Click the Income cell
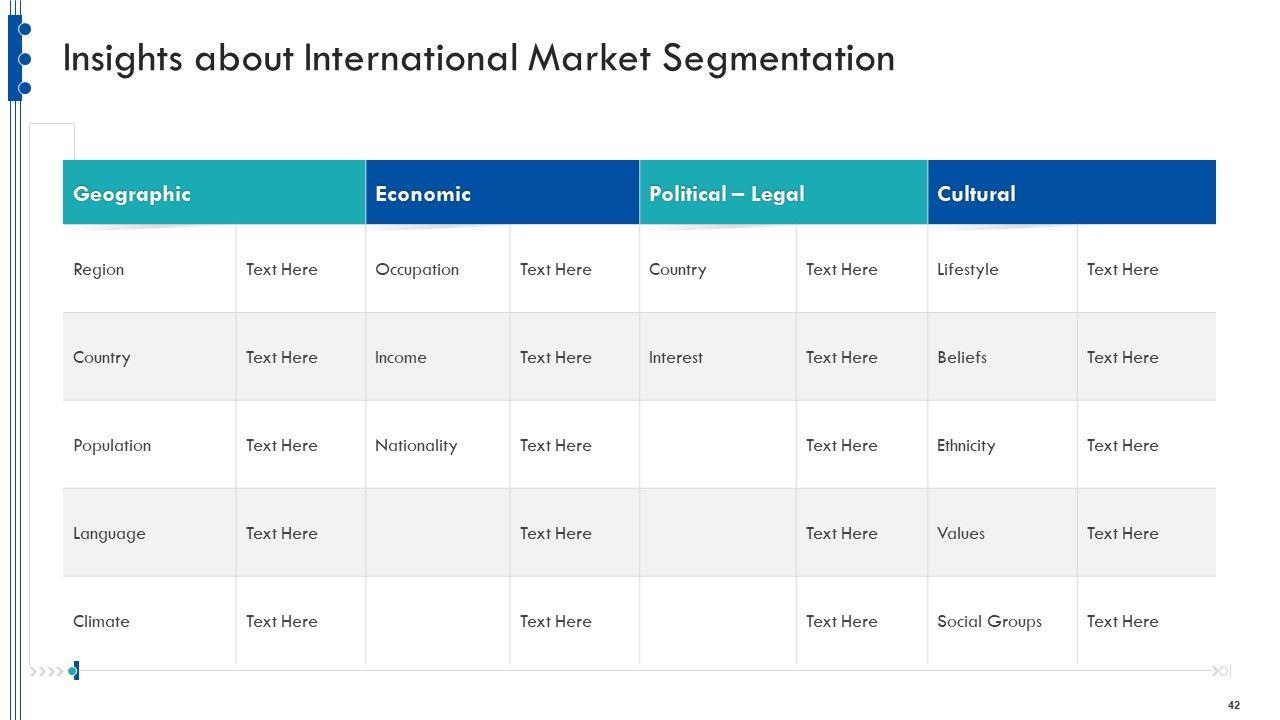Viewport: 1280px width, 720px height. click(x=400, y=358)
